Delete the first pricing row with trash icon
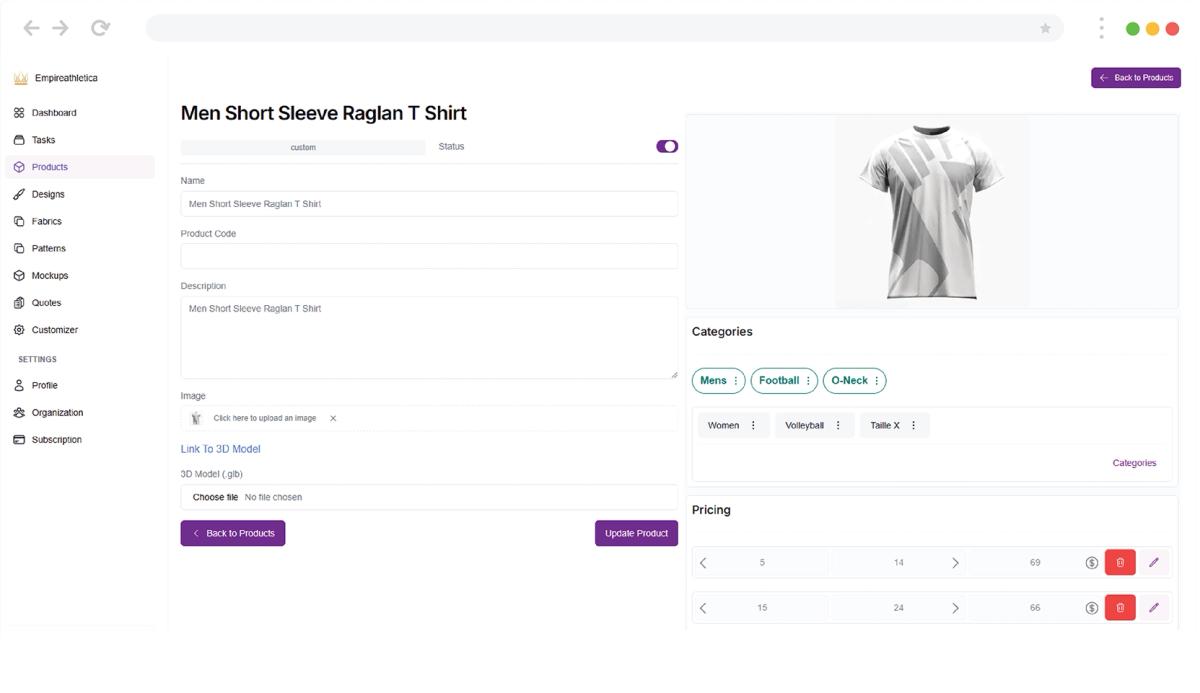Viewport: 1200px width, 693px height. (1119, 562)
